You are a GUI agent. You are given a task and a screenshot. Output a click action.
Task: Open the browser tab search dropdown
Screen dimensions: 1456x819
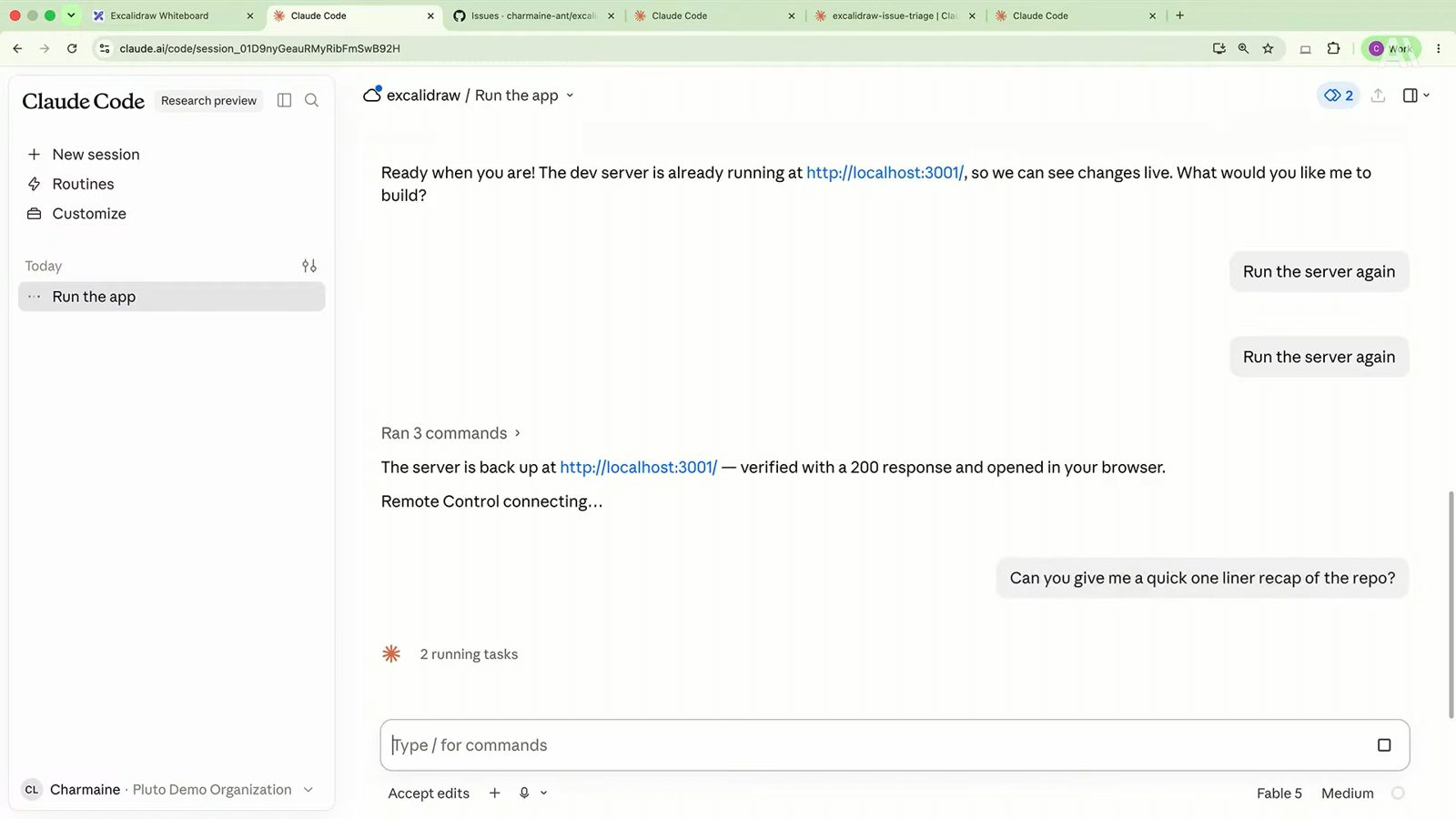(71, 15)
